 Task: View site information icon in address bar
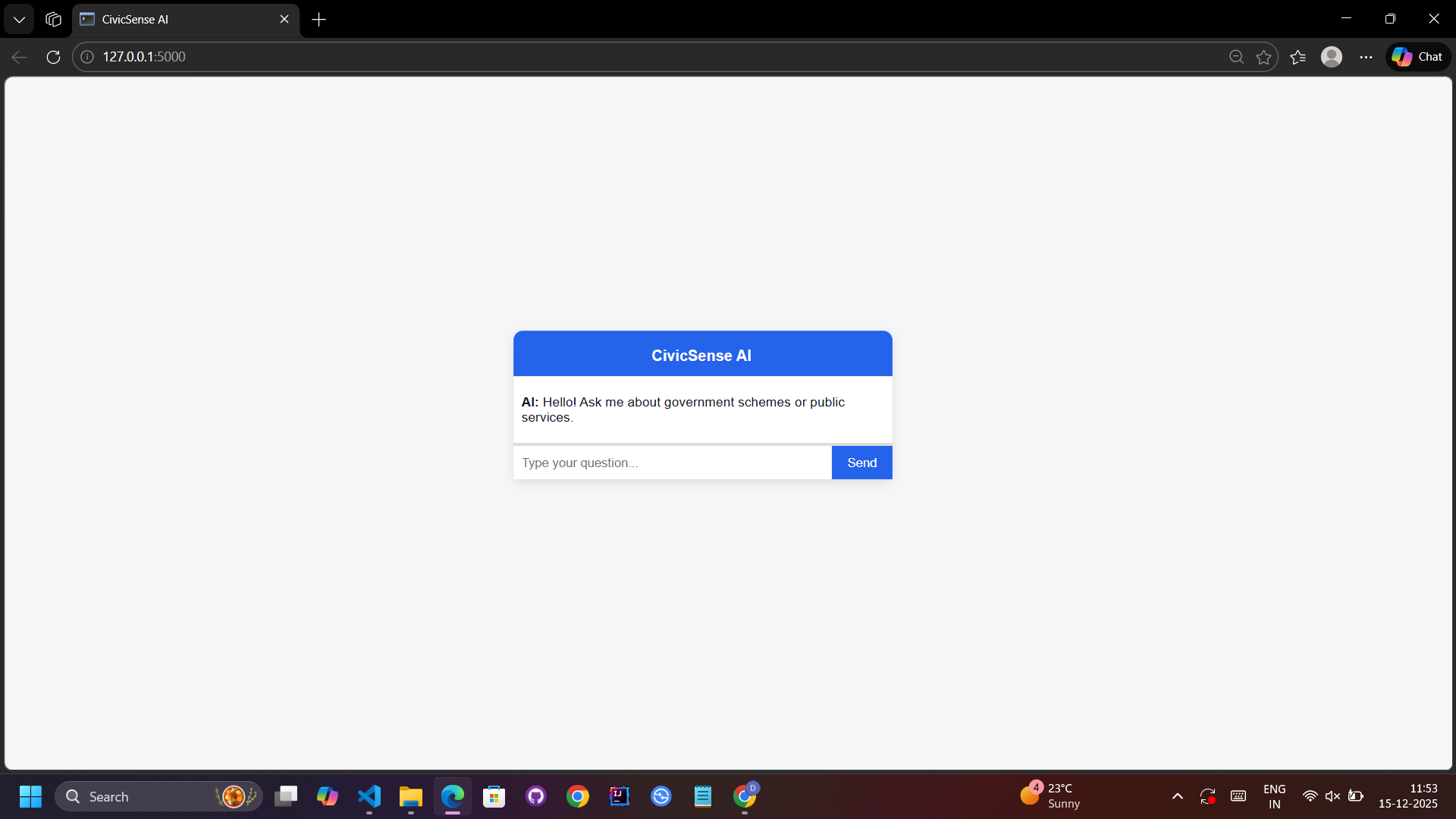[87, 57]
